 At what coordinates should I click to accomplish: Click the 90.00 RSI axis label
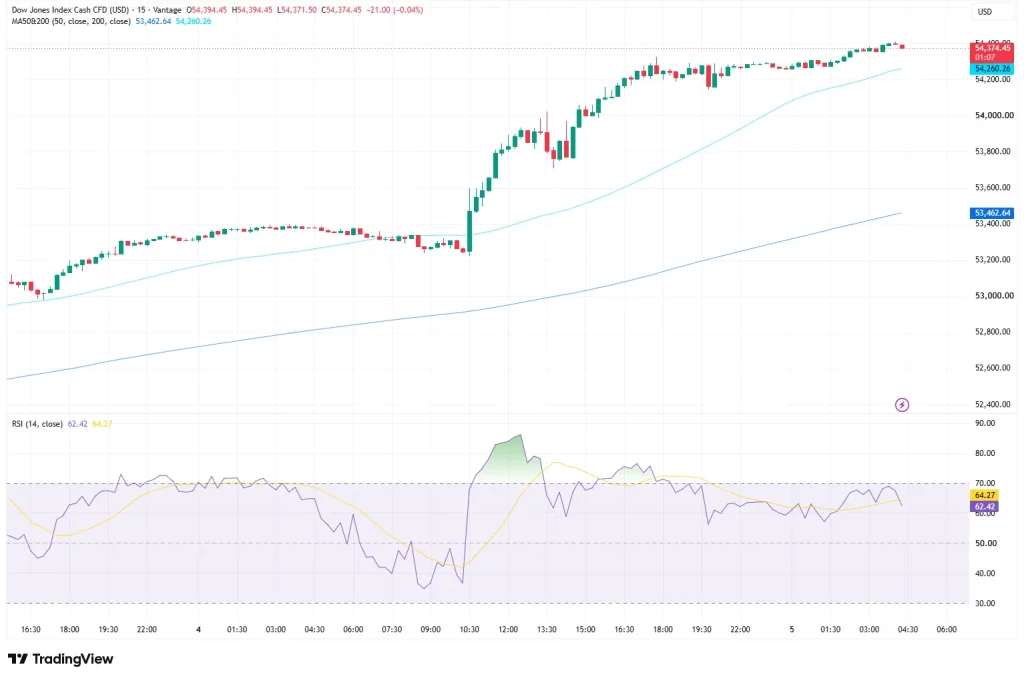(985, 423)
